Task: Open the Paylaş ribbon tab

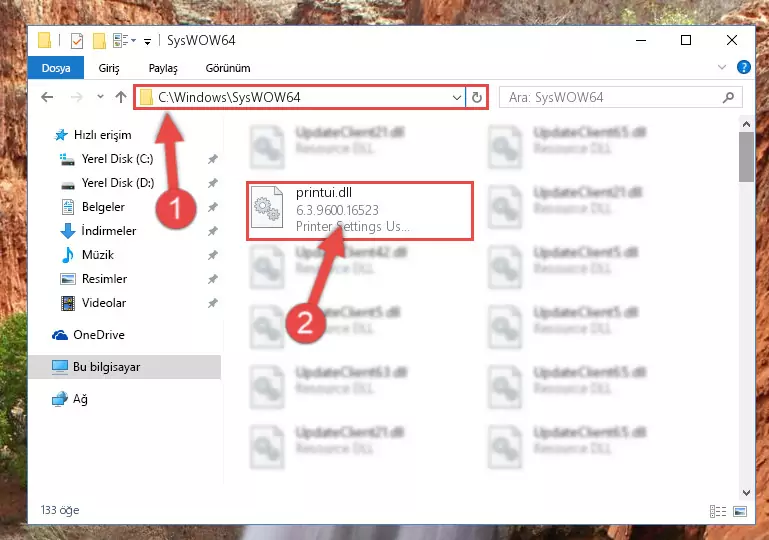Action: (163, 68)
